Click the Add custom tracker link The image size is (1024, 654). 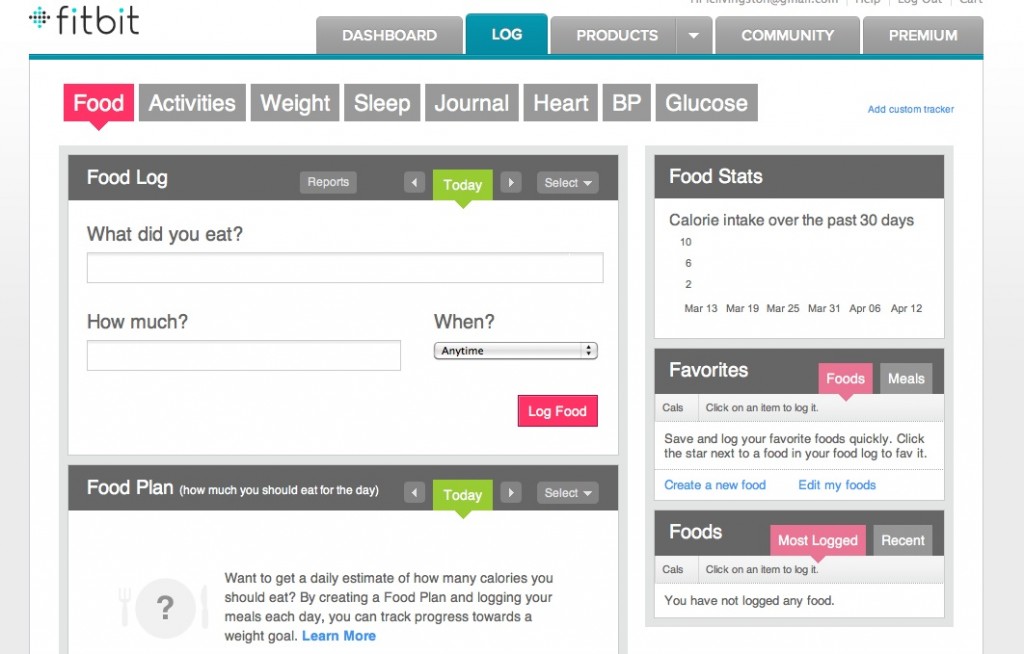click(x=910, y=109)
